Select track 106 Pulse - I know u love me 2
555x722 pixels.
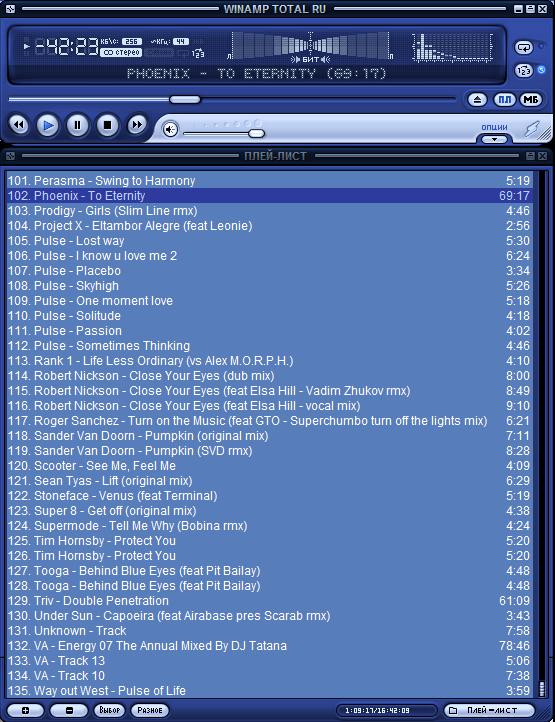[269, 256]
